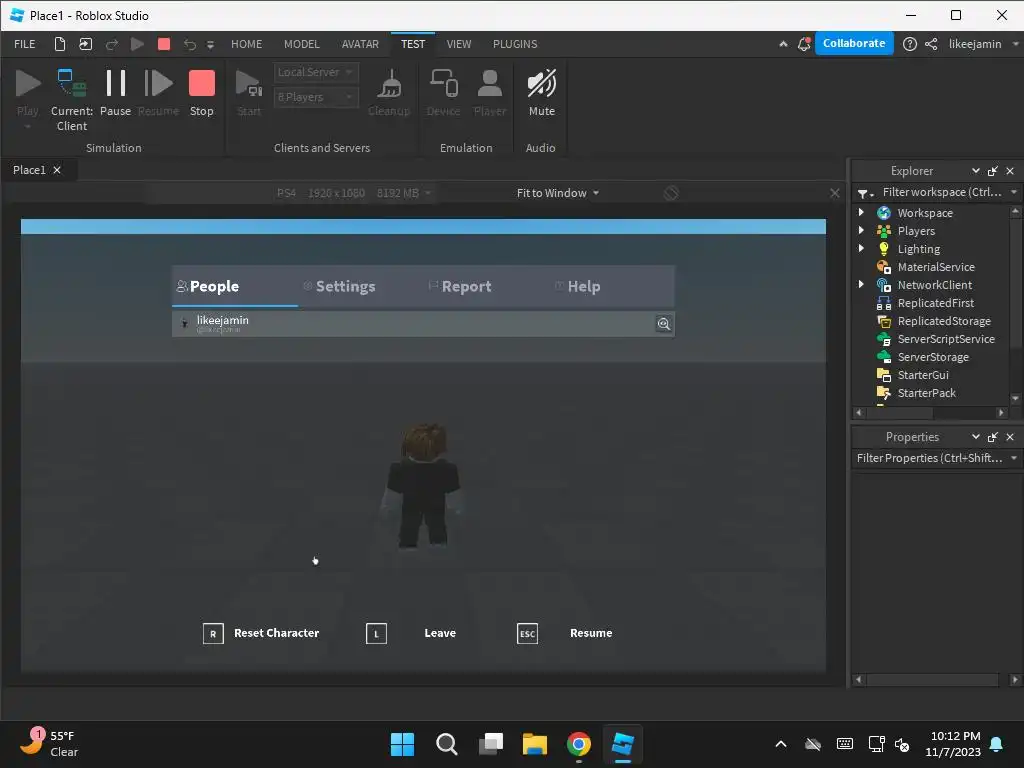Screen dimensions: 1024x768
Task: Switch to the AVATAR ribbon tab
Action: tap(360, 44)
